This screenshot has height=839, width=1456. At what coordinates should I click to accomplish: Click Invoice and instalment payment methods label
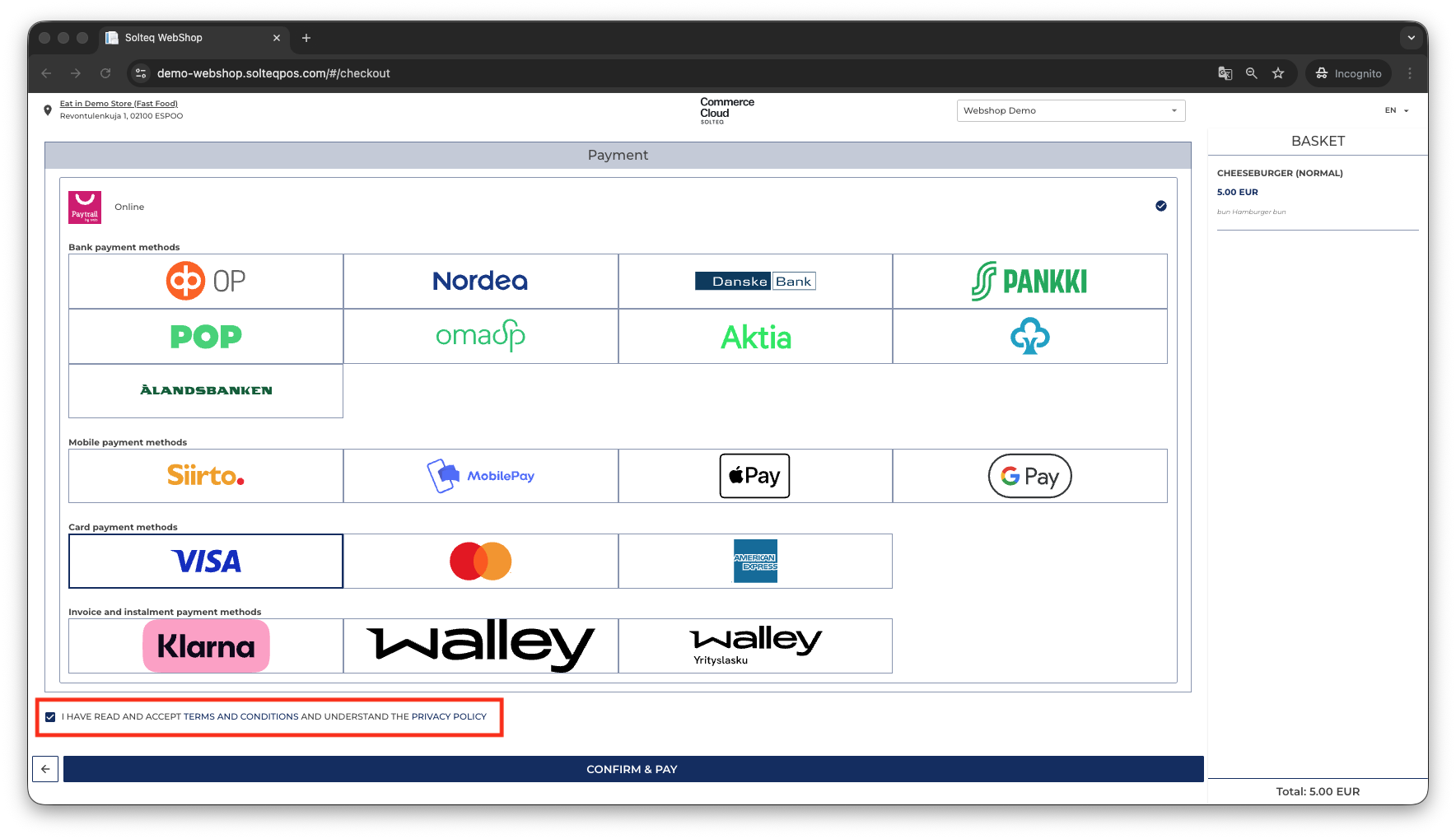pos(165,613)
